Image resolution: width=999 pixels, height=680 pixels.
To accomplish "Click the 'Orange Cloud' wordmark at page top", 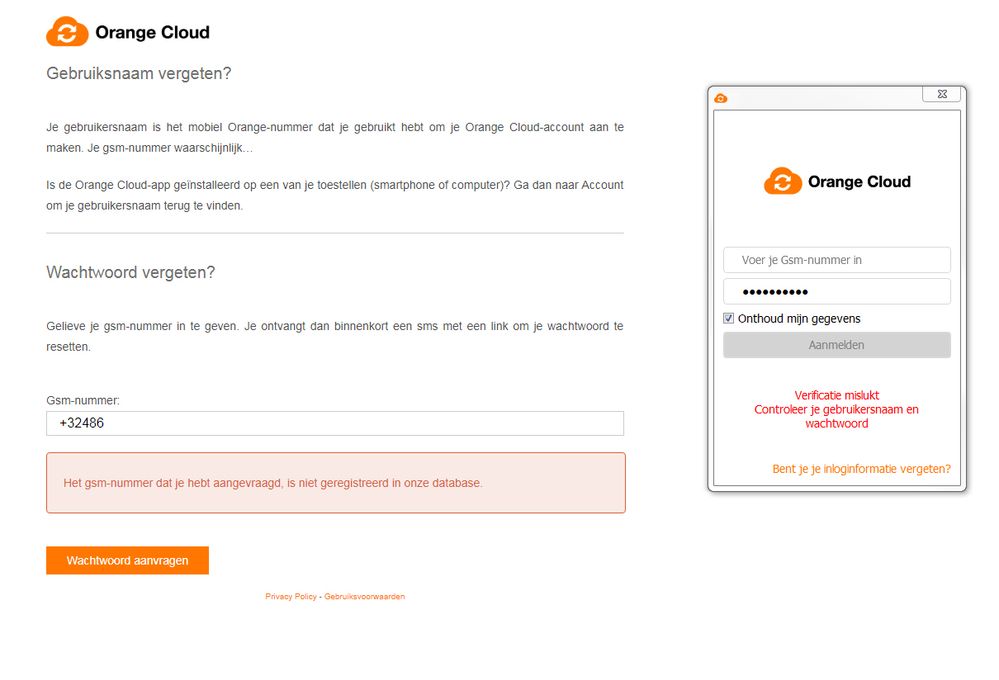I will tap(152, 33).
